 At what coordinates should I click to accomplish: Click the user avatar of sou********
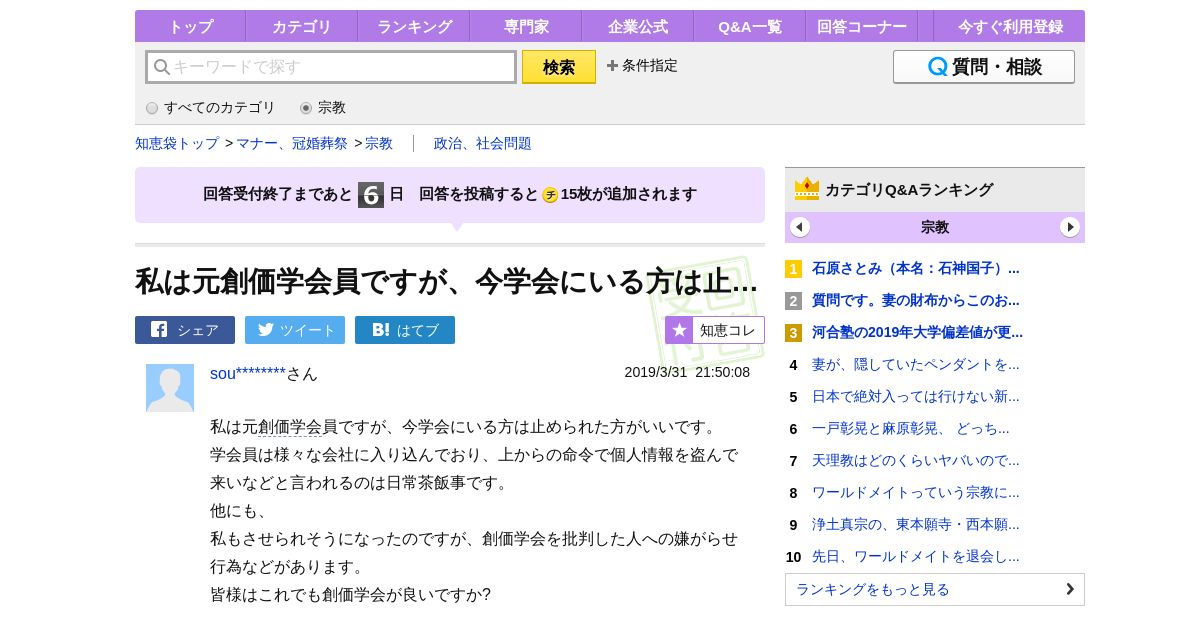pyautogui.click(x=170, y=388)
